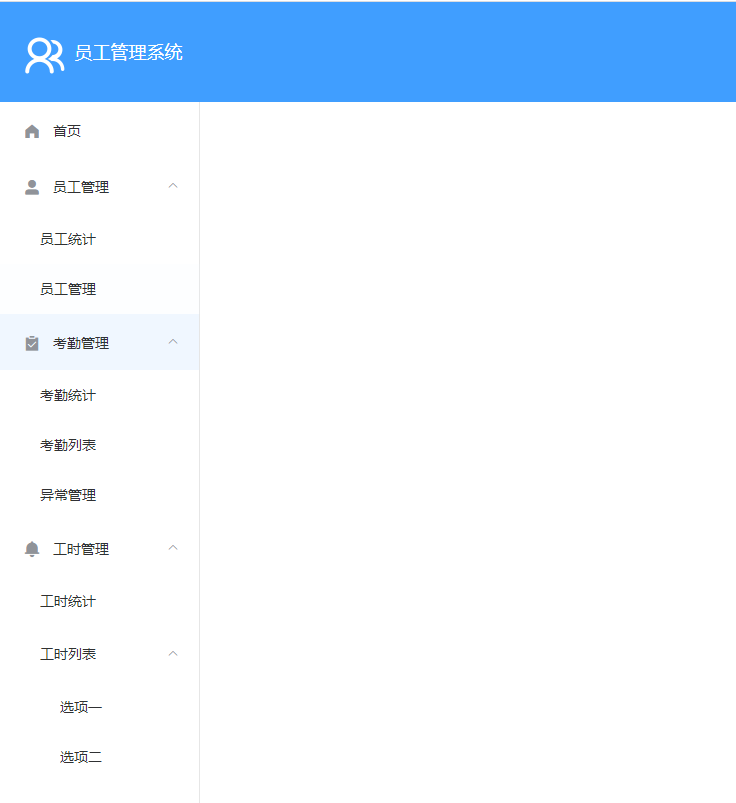
Task: Select the 工时管理 menu label
Action: tap(81, 549)
